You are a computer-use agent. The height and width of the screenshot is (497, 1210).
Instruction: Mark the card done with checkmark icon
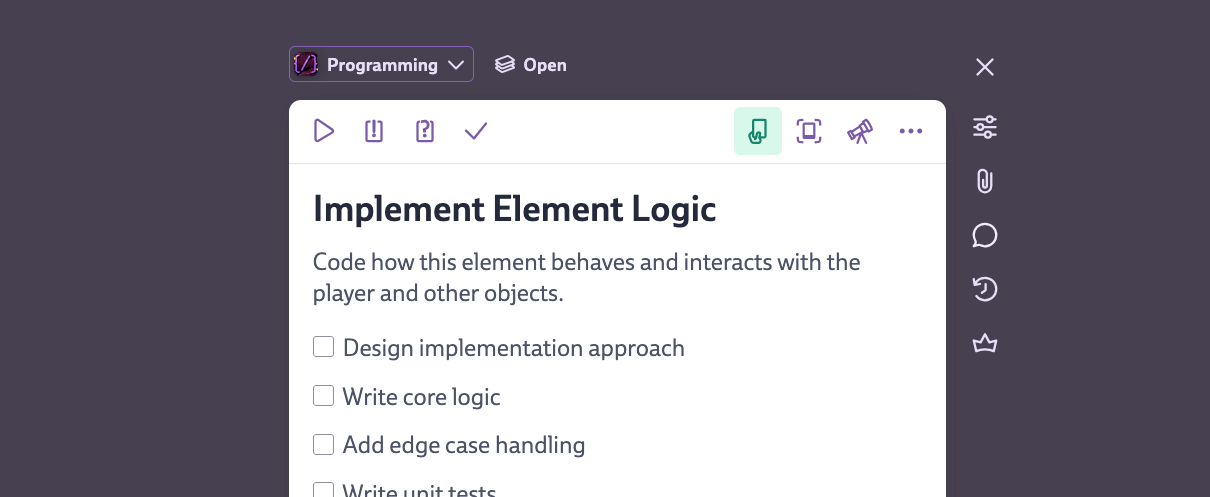[476, 131]
